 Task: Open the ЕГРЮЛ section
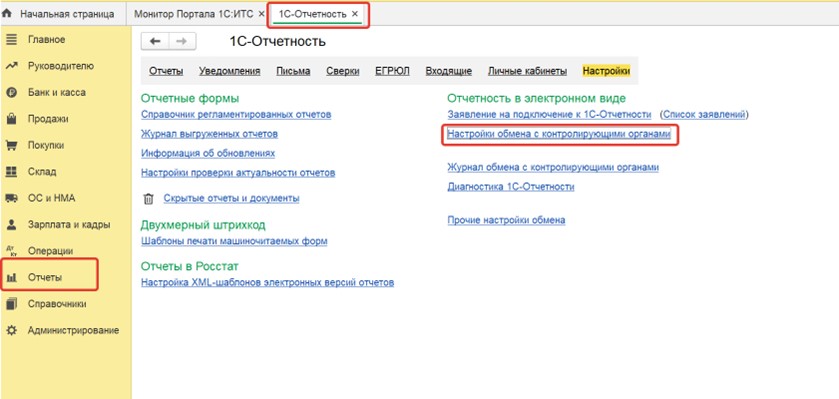392,71
